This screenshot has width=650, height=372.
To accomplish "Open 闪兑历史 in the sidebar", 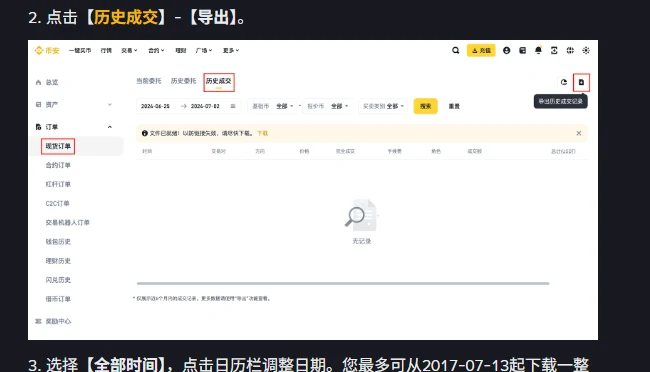I will [58, 280].
